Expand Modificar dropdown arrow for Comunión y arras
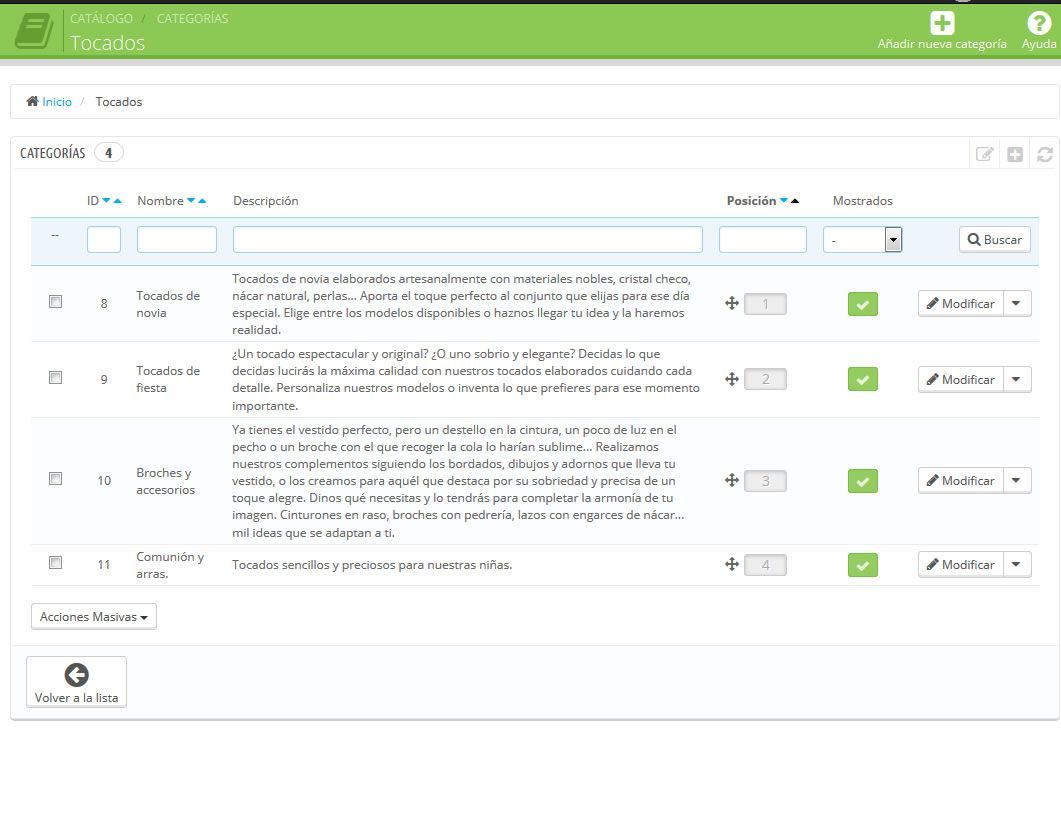 [x=1016, y=564]
